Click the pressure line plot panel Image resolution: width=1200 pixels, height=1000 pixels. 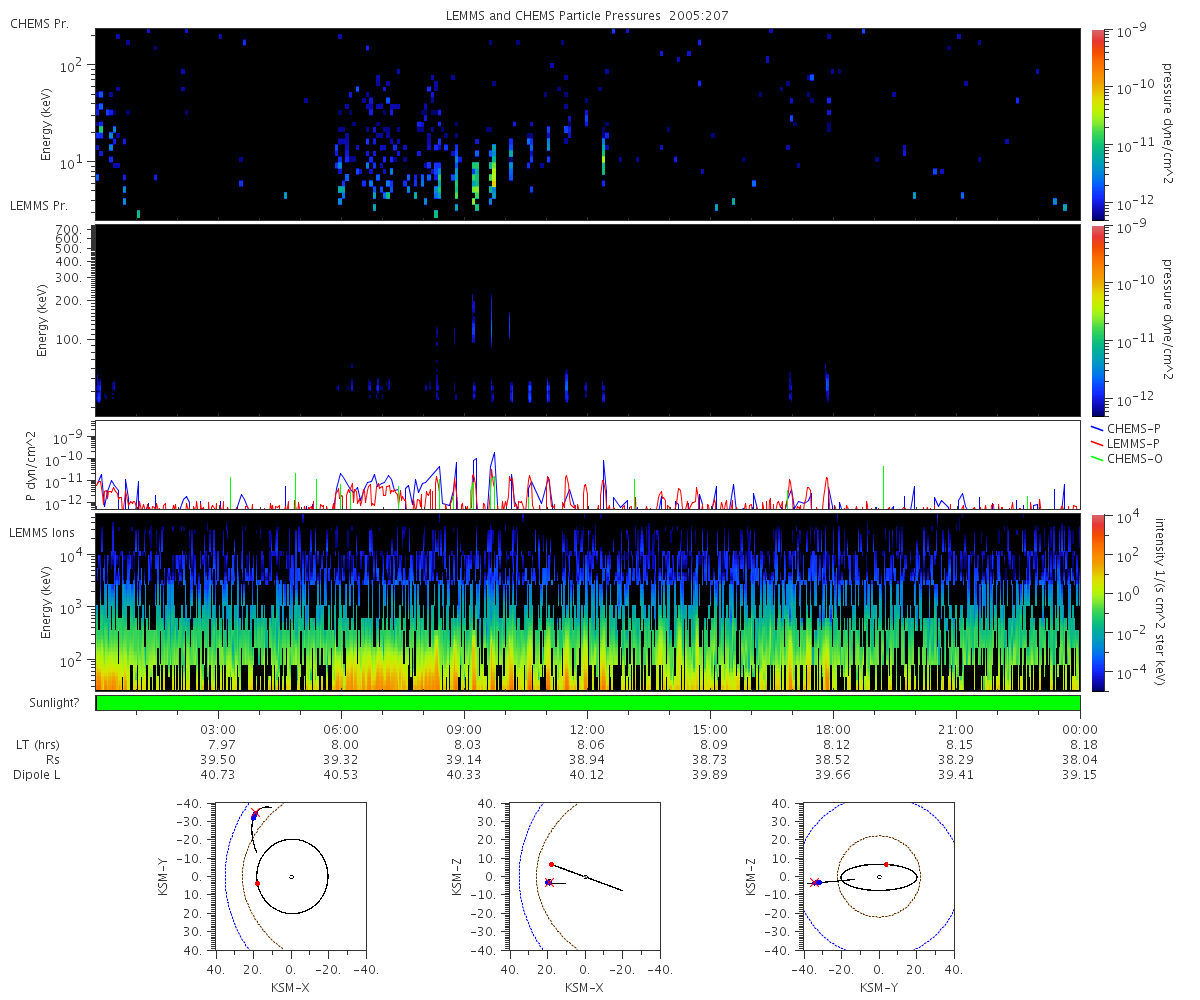(588, 466)
